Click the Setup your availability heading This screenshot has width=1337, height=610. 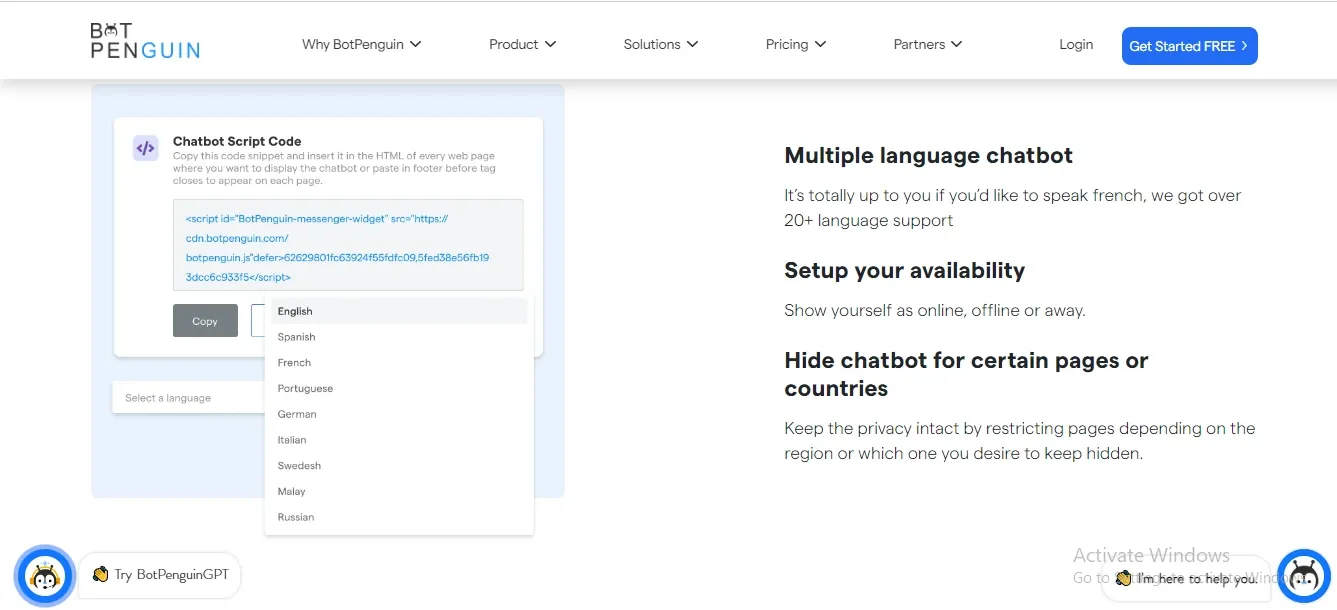pyautogui.click(x=904, y=270)
